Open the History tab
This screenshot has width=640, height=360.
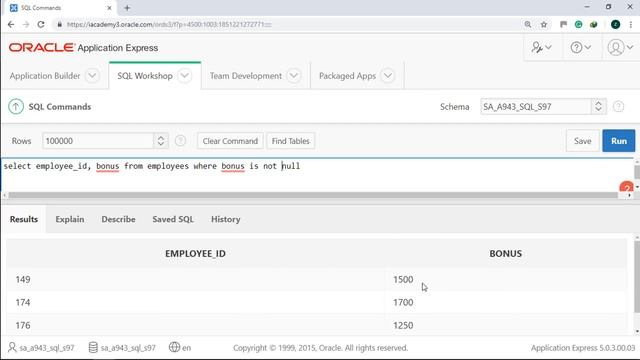226,219
